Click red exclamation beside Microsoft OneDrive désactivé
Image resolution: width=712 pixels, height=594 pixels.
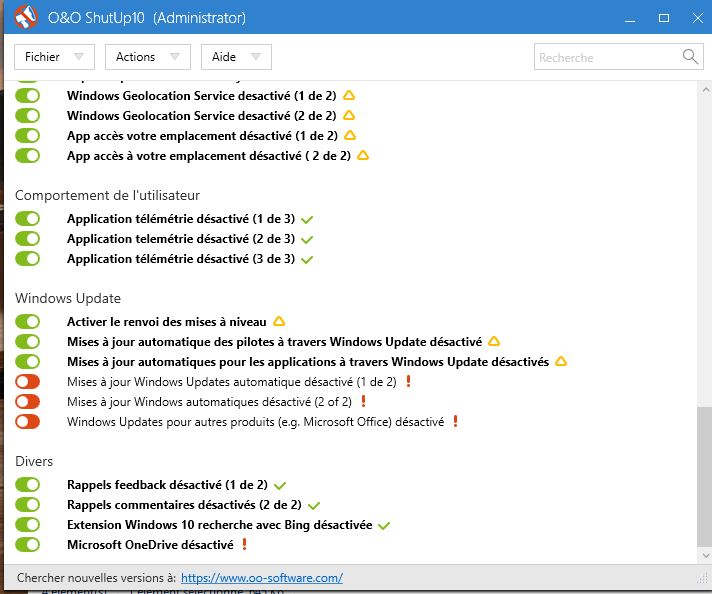(x=244, y=544)
